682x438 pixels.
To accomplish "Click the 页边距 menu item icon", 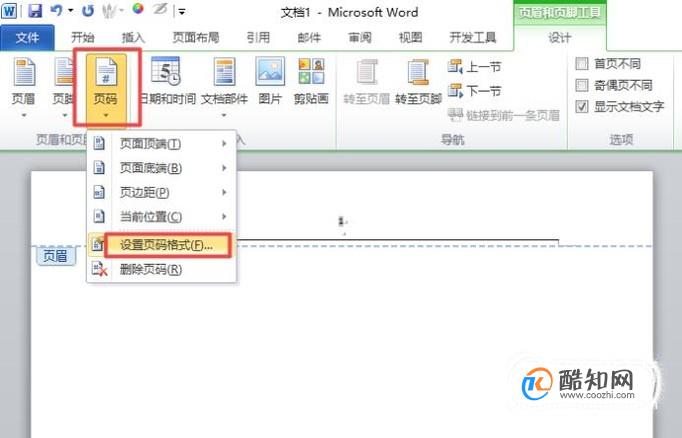I will coord(99,192).
